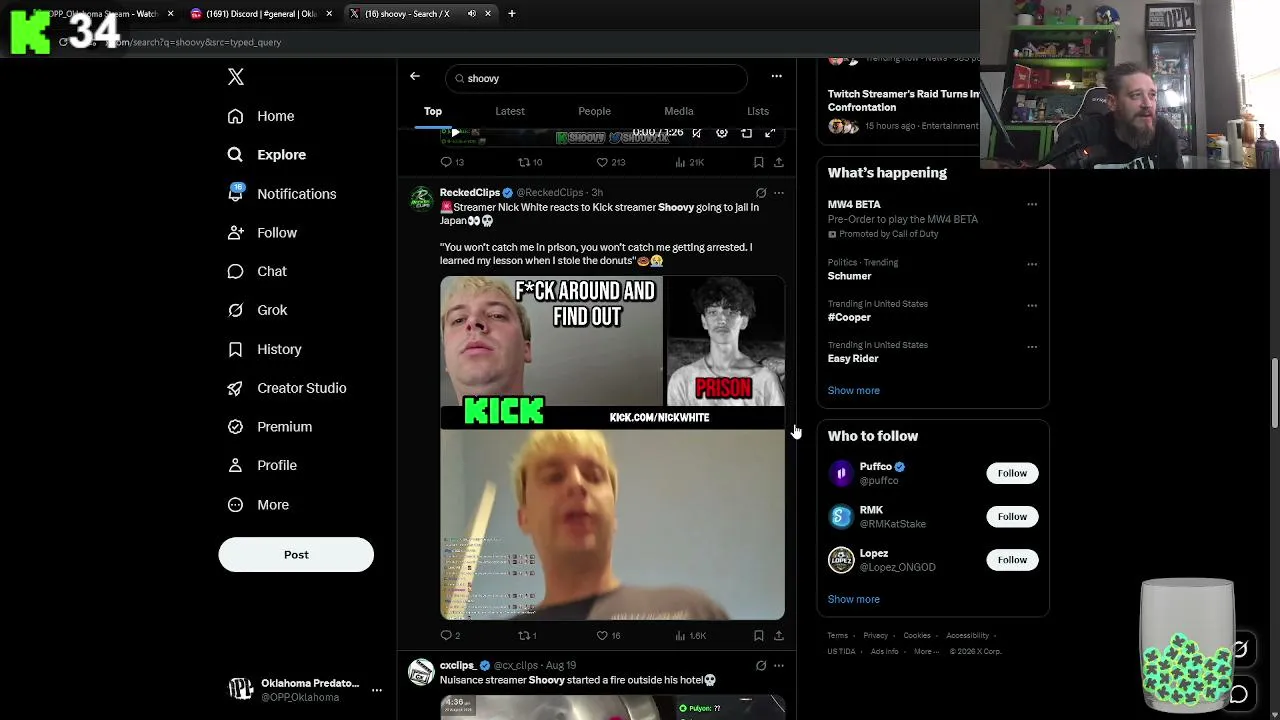Click the back arrow beside search box
The image size is (1280, 720).
415,76
